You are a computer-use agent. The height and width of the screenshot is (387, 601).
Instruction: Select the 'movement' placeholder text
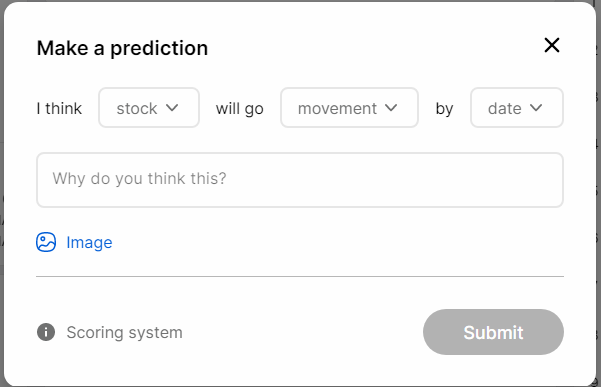click(x=337, y=109)
